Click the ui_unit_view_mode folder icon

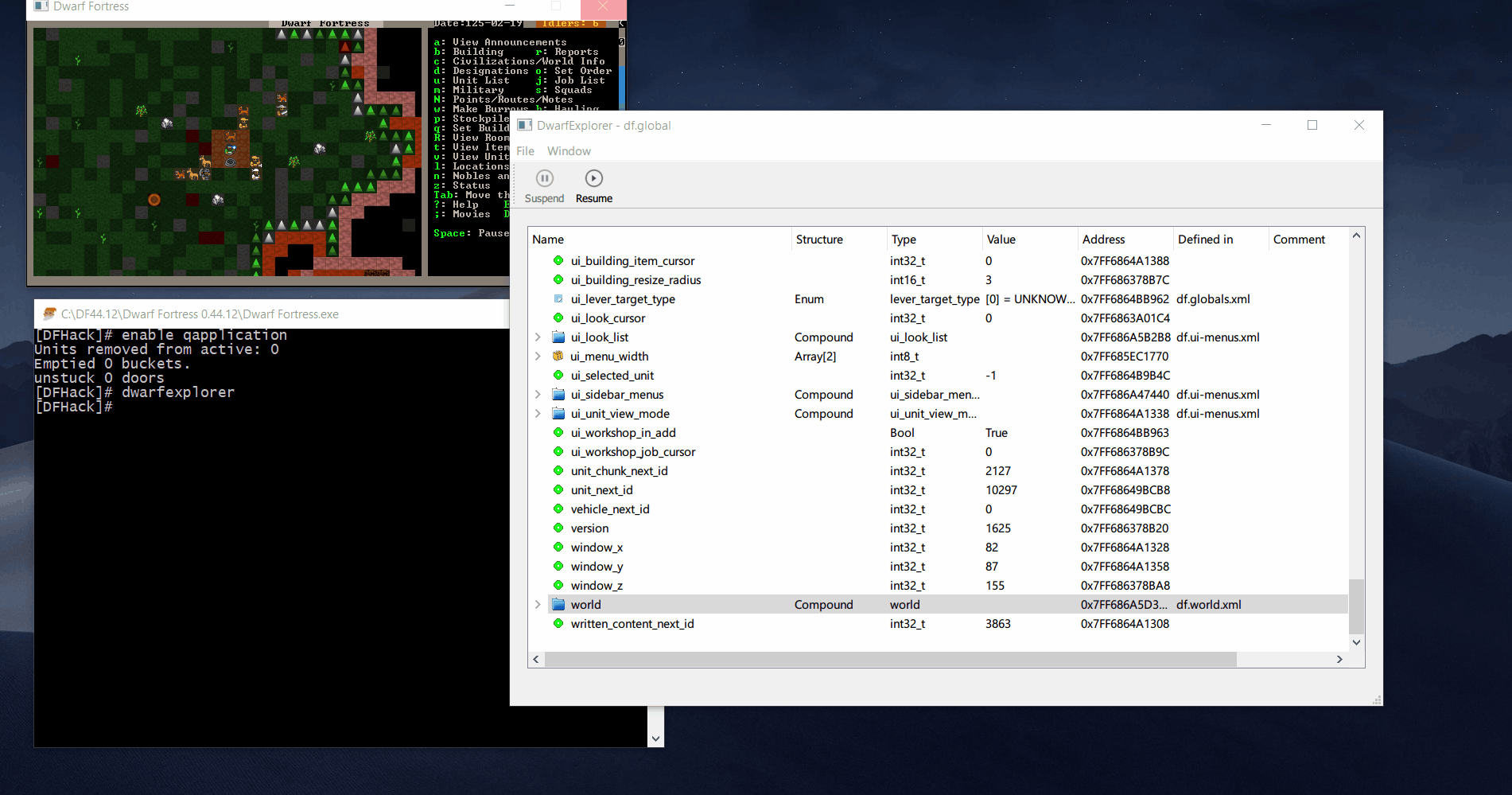558,414
